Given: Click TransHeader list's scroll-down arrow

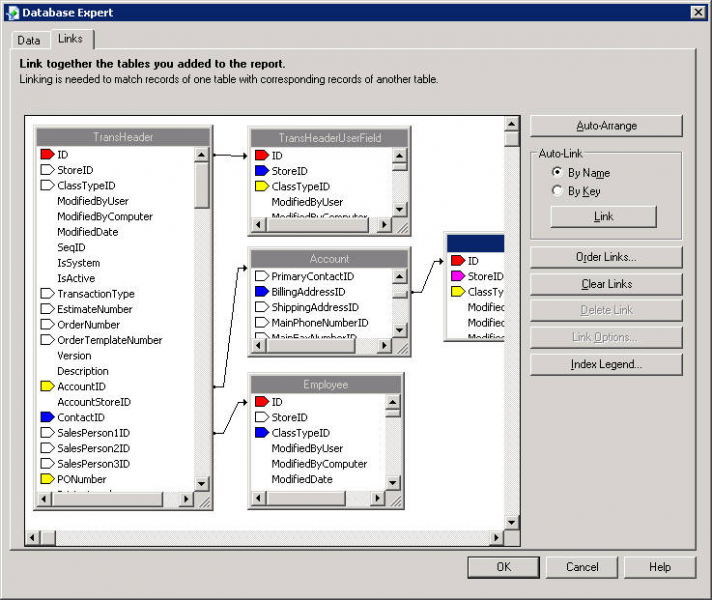Looking at the screenshot, I should pyautogui.click(x=202, y=484).
